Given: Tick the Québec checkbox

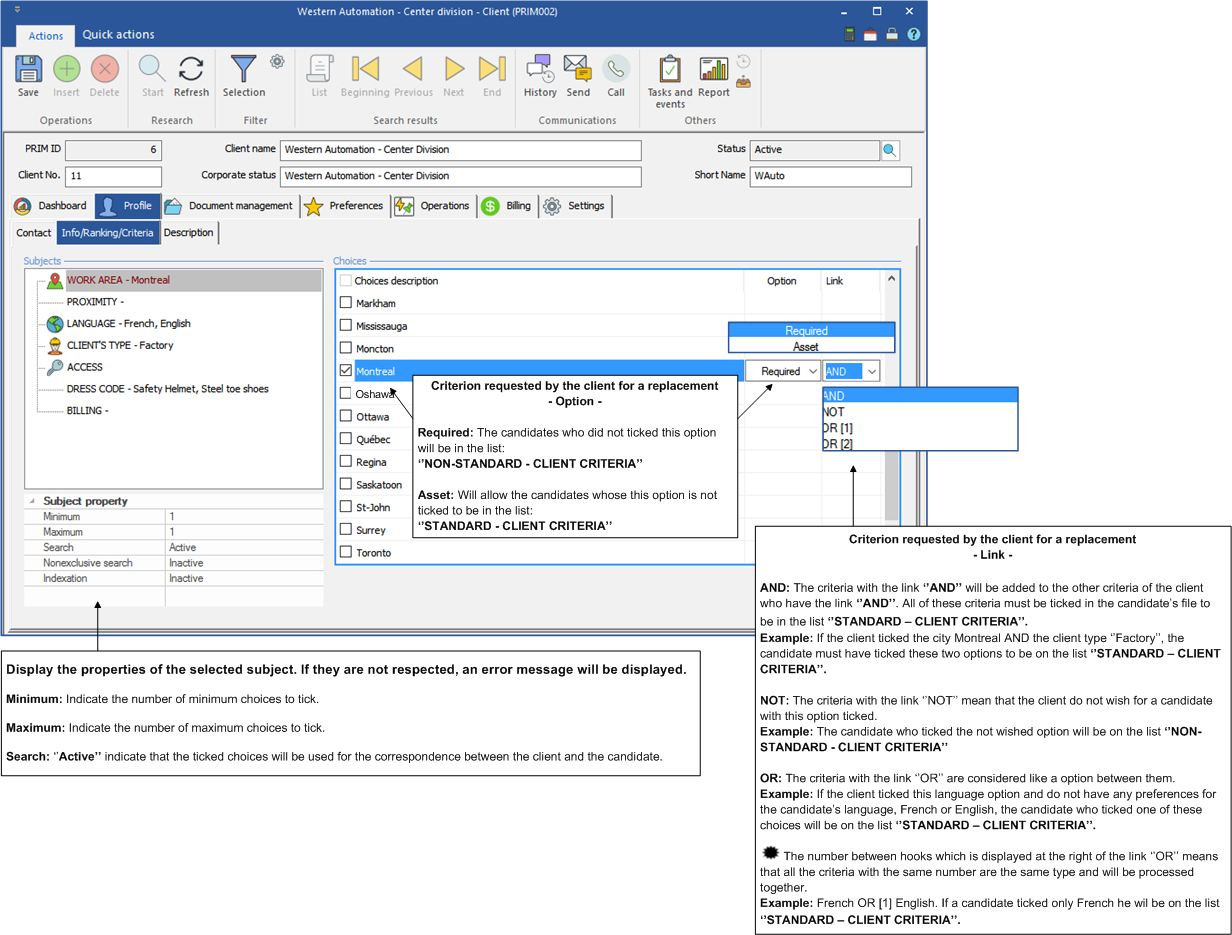Looking at the screenshot, I should 346,439.
